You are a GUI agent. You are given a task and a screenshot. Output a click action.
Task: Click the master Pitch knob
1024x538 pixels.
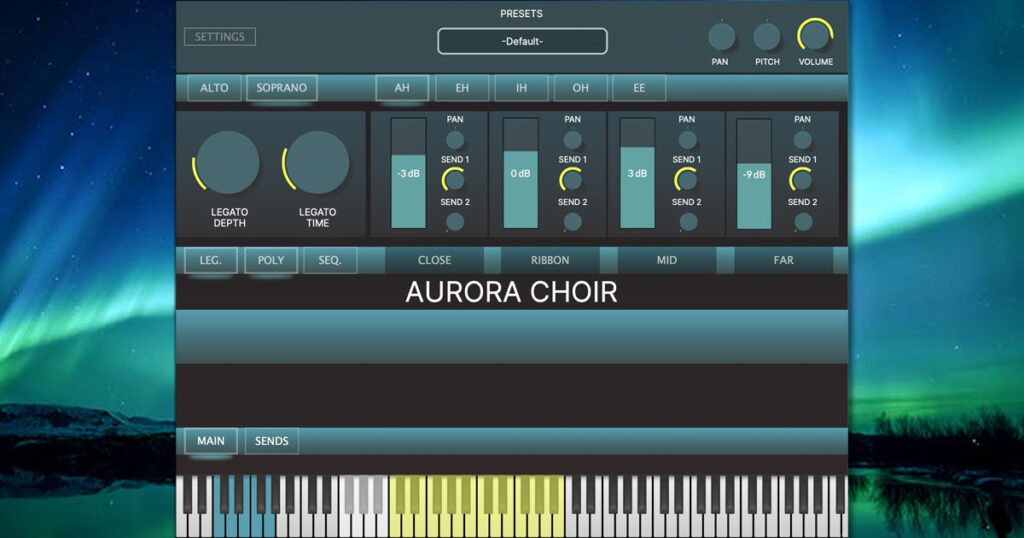click(767, 37)
